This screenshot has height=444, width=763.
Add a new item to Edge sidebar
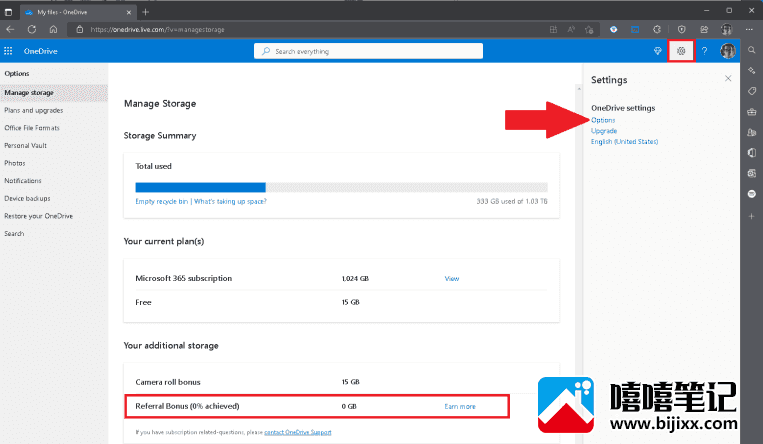point(752,216)
